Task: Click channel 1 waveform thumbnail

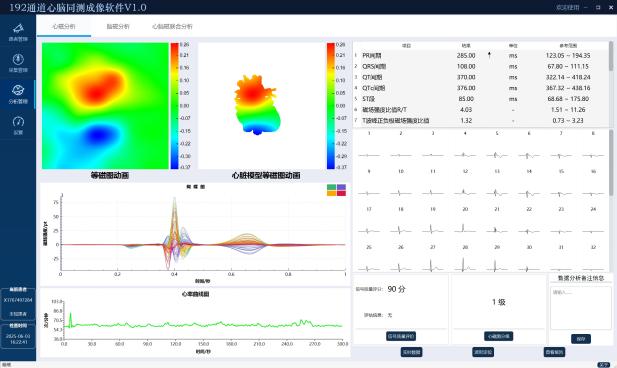Action: pos(369,155)
